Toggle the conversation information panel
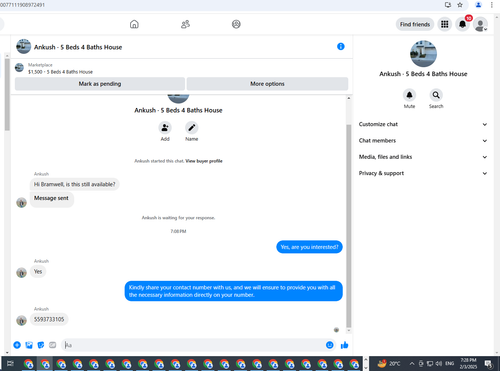The height and width of the screenshot is (371, 500). tap(341, 47)
